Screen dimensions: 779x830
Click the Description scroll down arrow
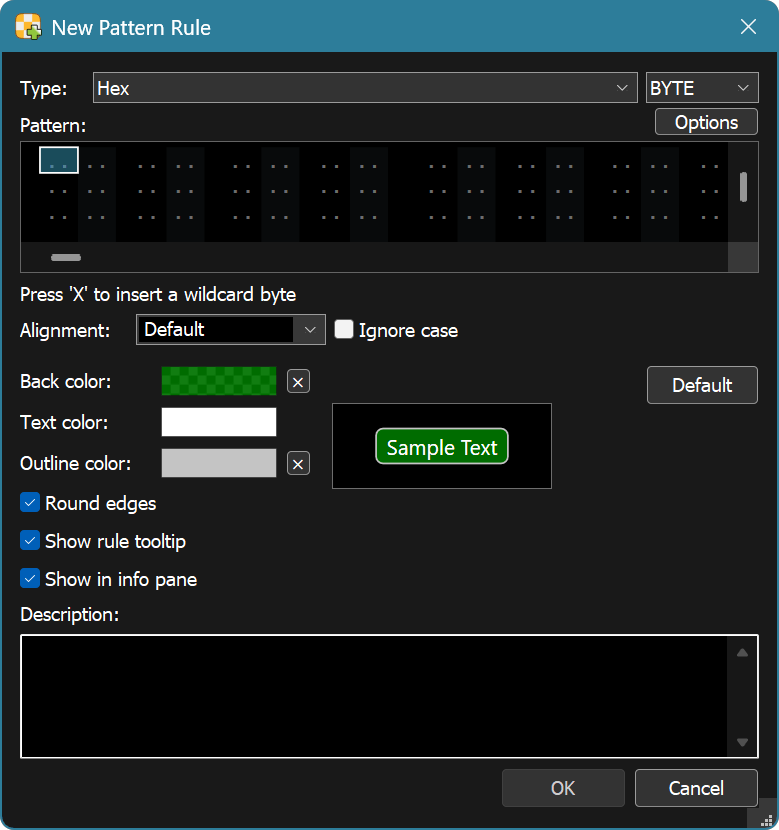click(x=742, y=742)
